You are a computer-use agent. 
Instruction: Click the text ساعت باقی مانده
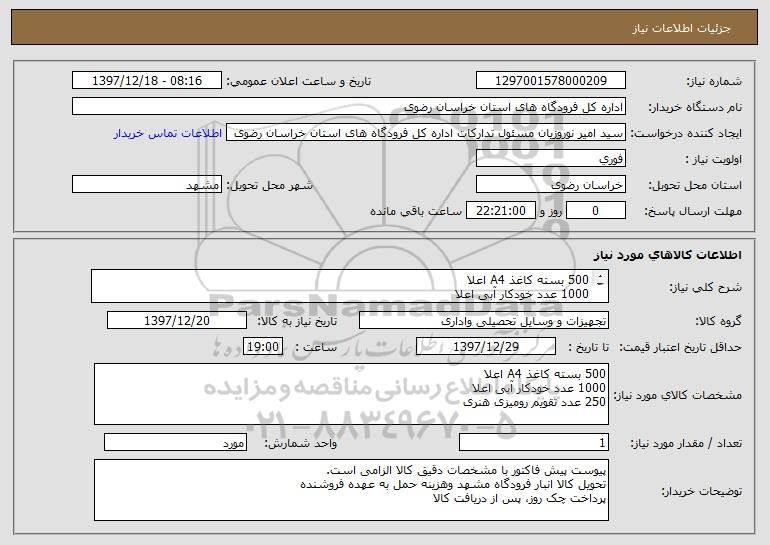[x=416, y=212]
